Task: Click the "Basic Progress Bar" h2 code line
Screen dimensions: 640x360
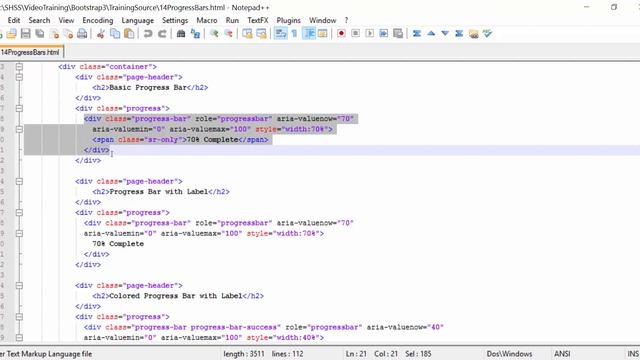Action: (x=150, y=87)
